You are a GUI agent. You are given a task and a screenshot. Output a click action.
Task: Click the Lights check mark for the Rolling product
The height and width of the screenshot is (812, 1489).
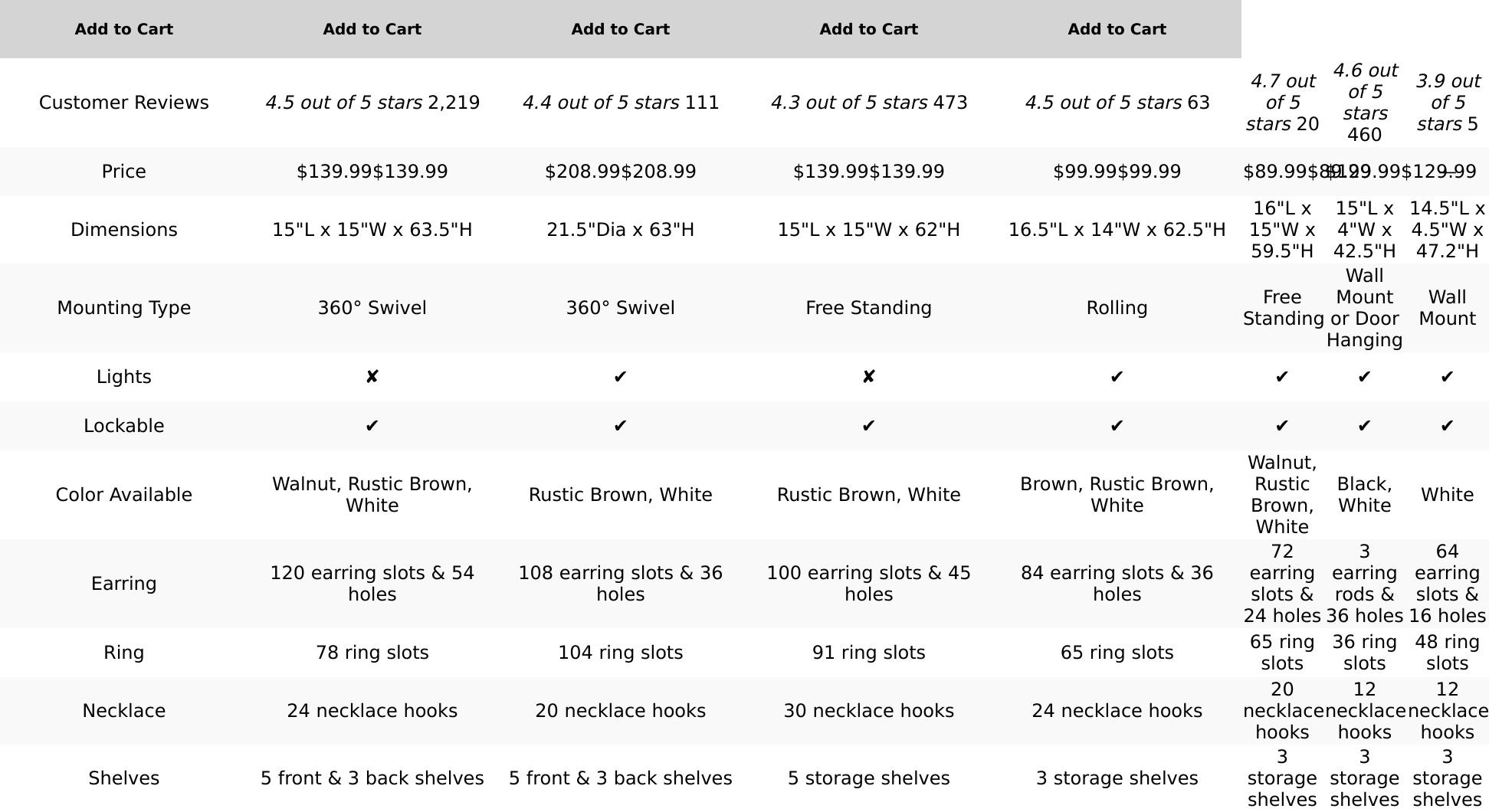1117,377
